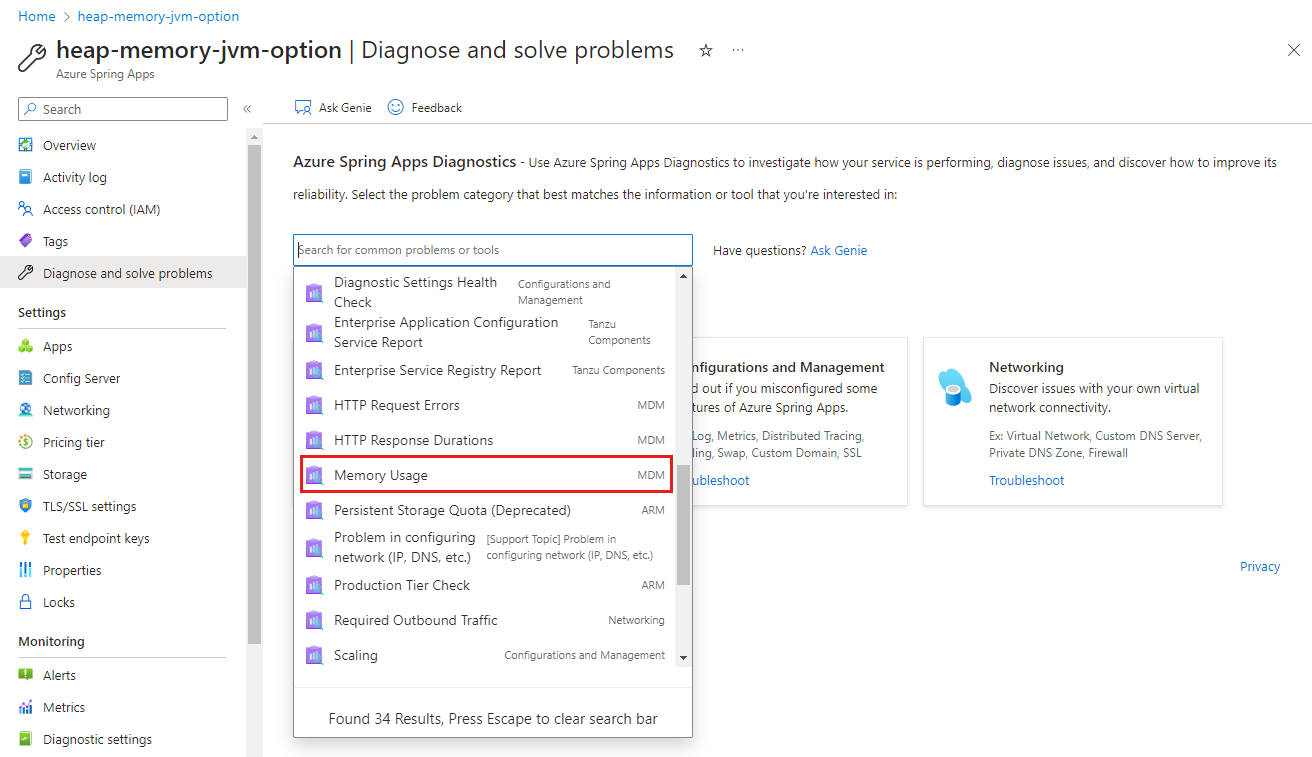Click the Overview icon in sidebar
This screenshot has width=1312, height=757.
[x=26, y=145]
